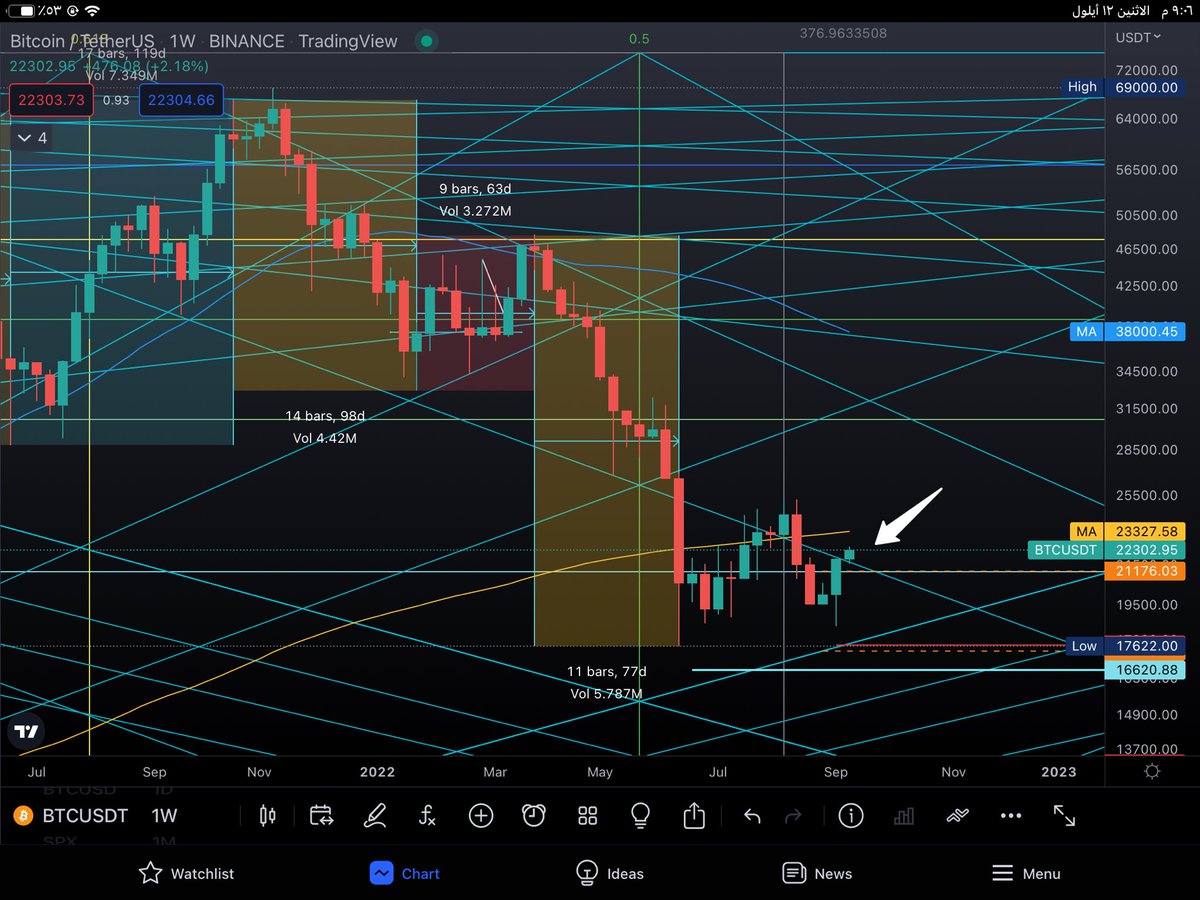Select the Low 17622.00 price label
This screenshot has height=900, width=1200.
(x=1125, y=646)
